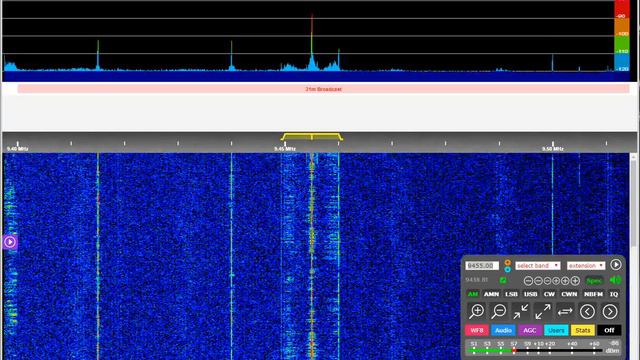Step frequency up with largest plus icon

tap(575, 281)
